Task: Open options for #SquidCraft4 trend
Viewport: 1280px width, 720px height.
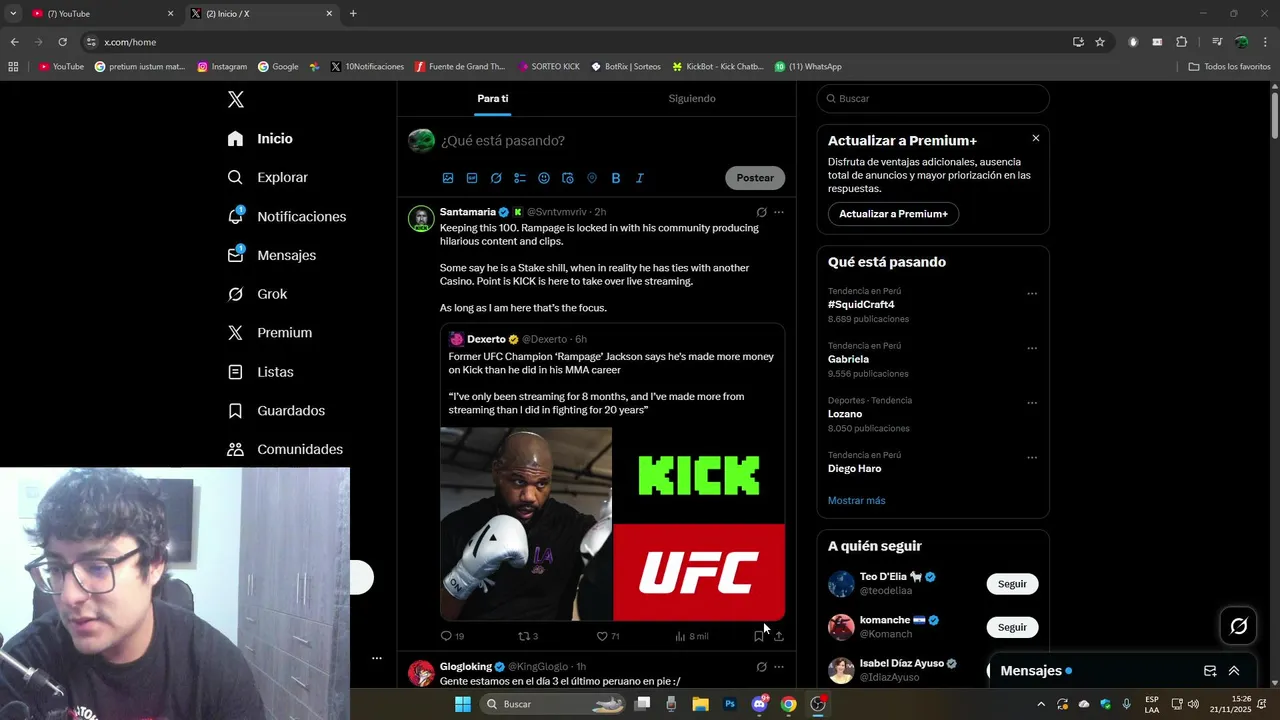Action: tap(1032, 294)
